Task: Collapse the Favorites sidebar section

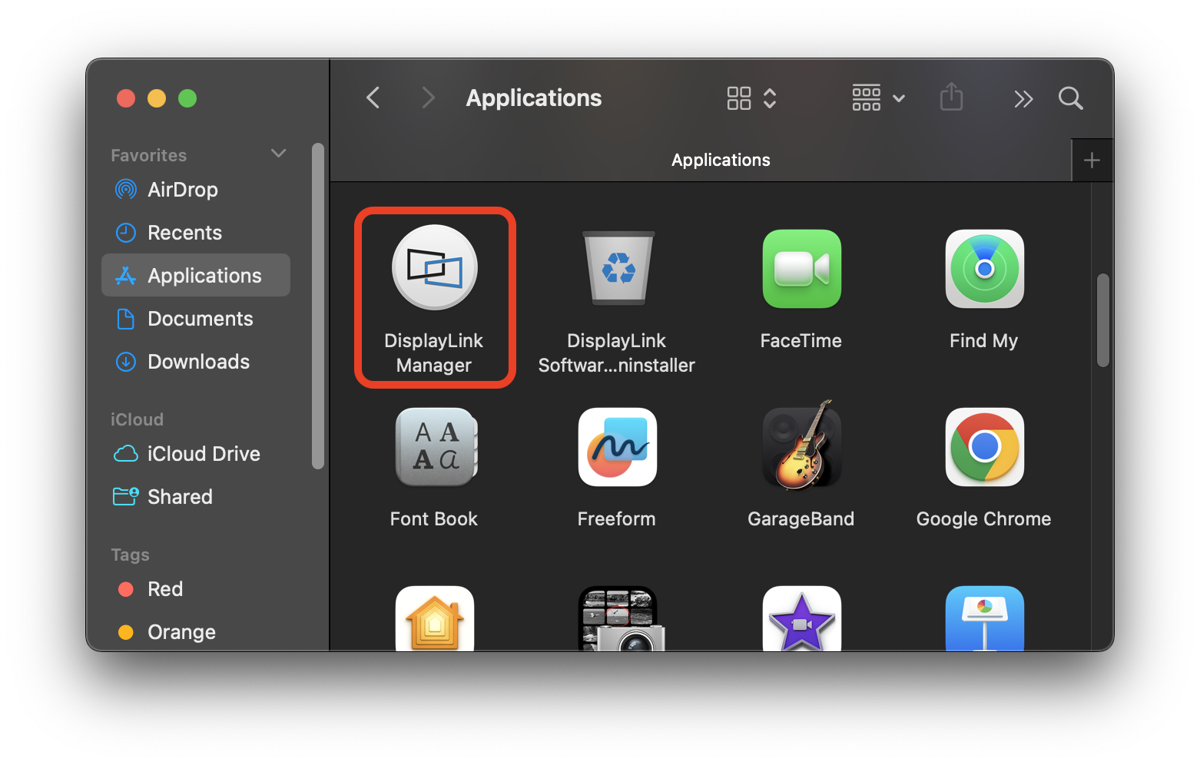Action: tap(278, 154)
